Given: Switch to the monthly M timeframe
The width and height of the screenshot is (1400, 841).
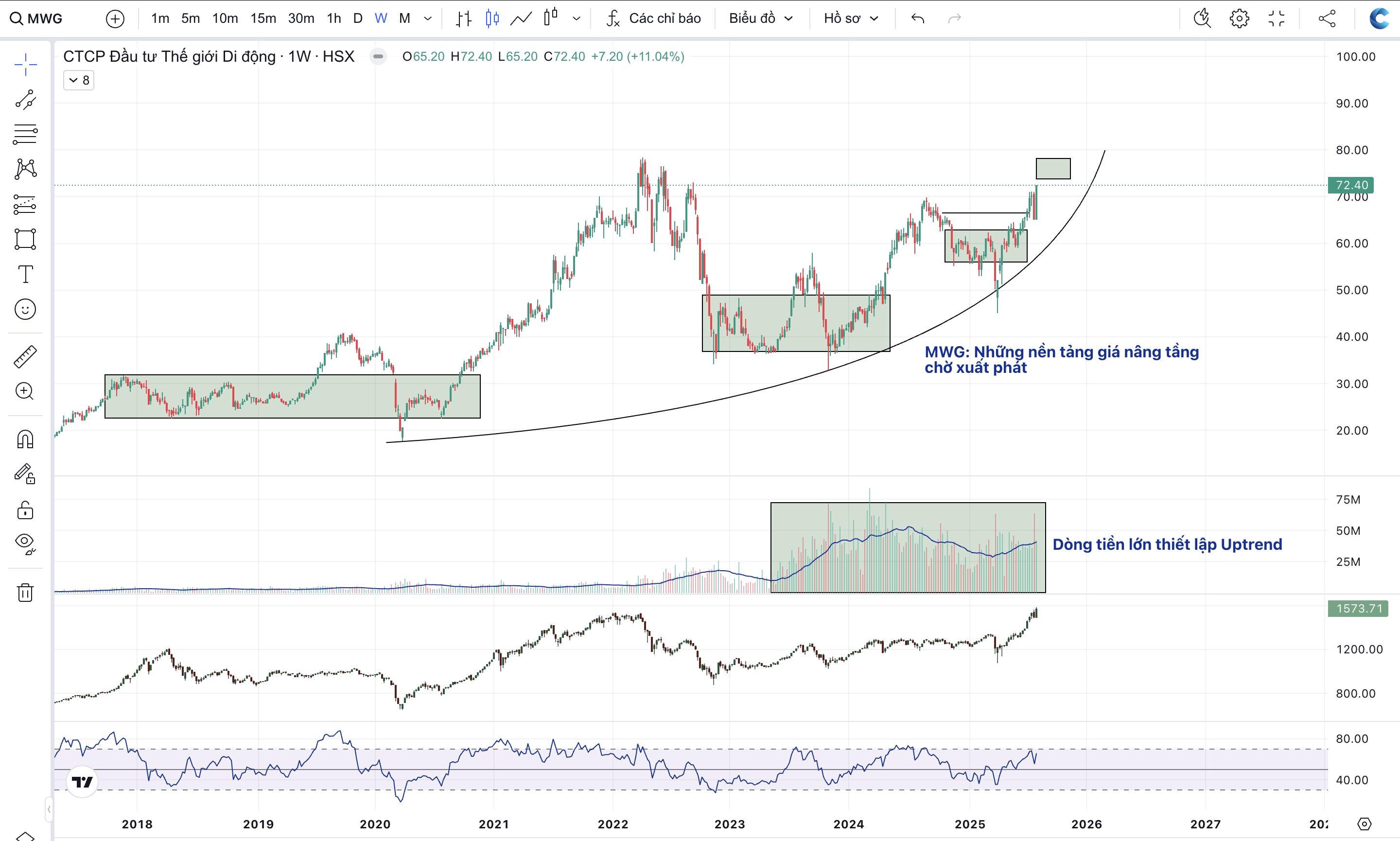Looking at the screenshot, I should 404,18.
